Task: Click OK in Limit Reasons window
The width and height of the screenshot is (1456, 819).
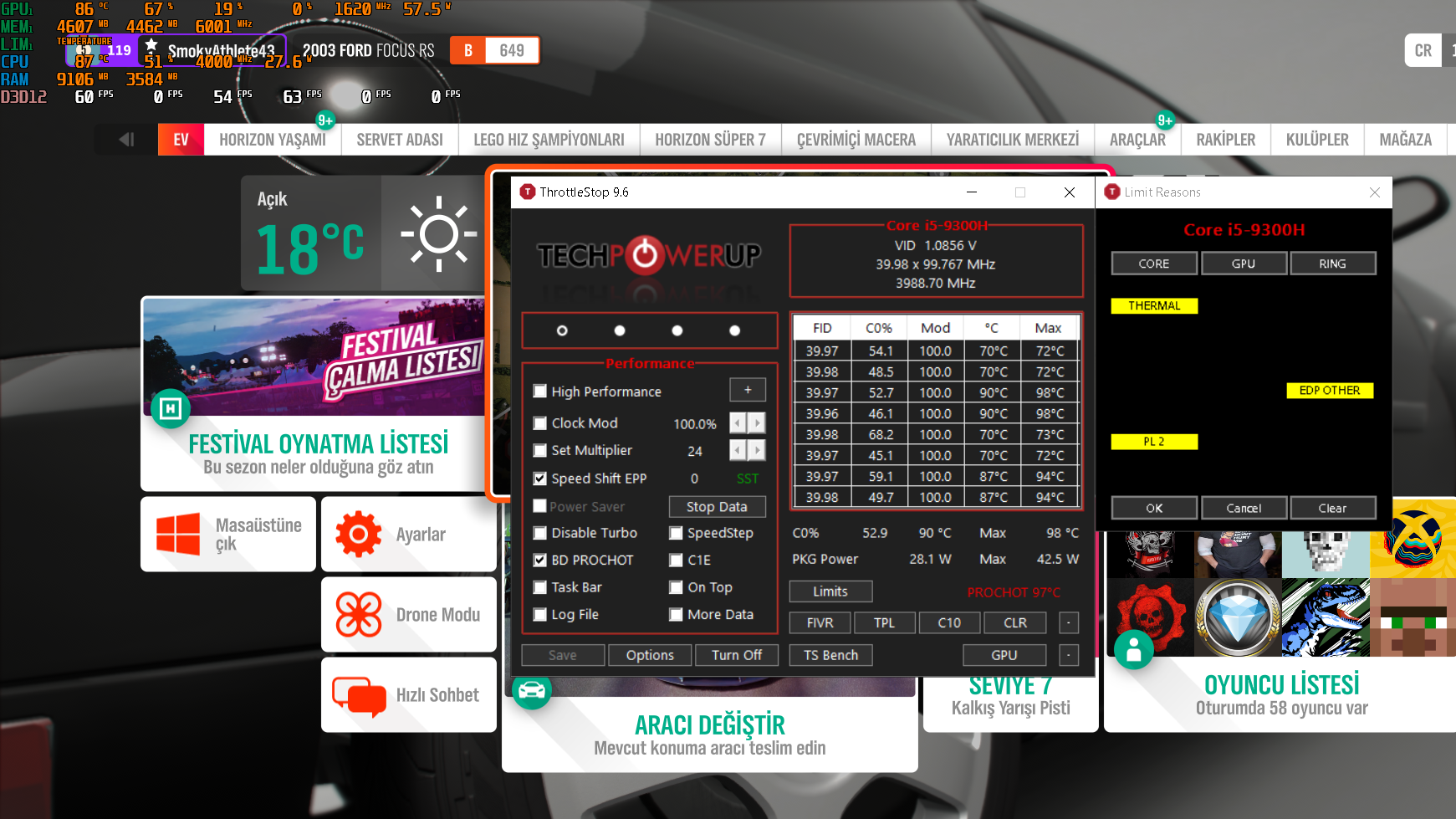Action: click(x=1154, y=508)
